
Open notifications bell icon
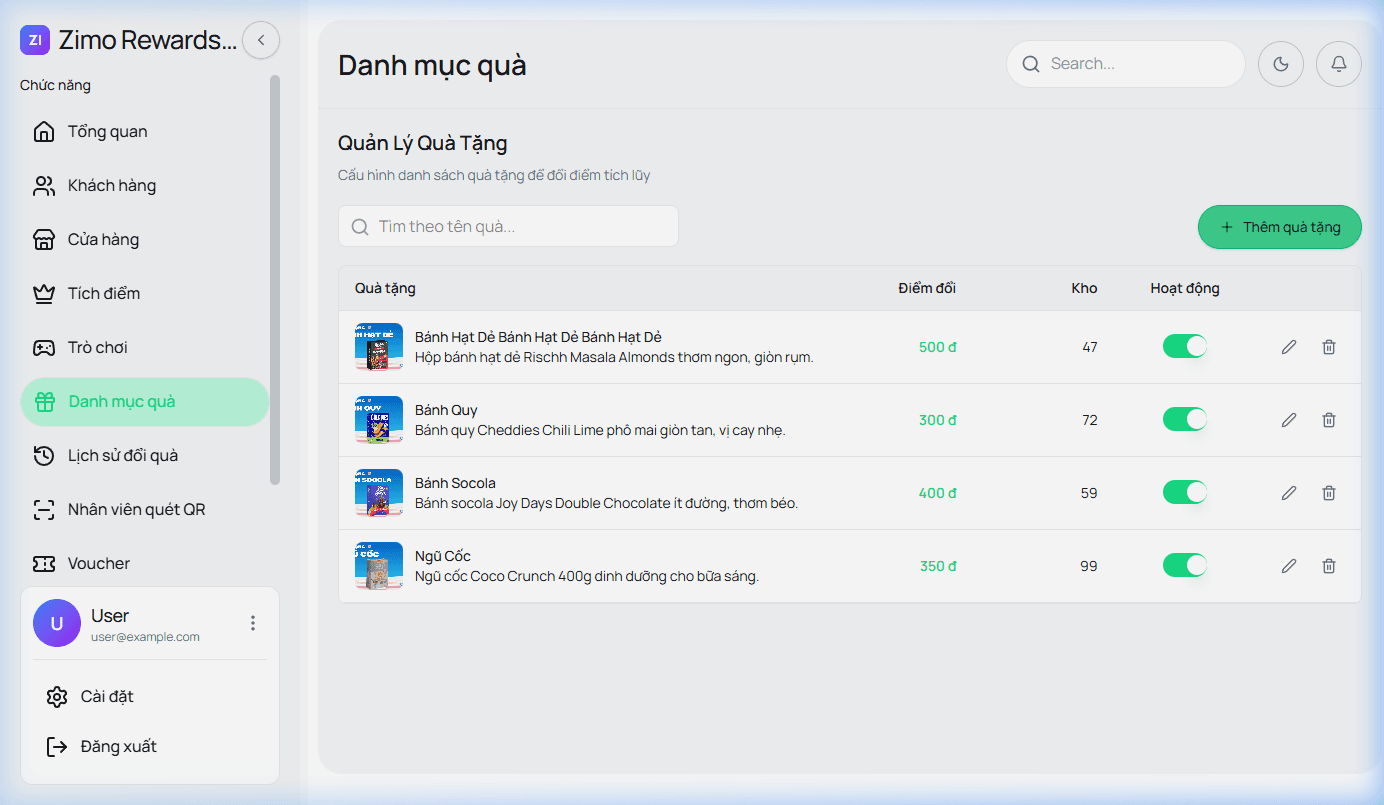coord(1339,64)
